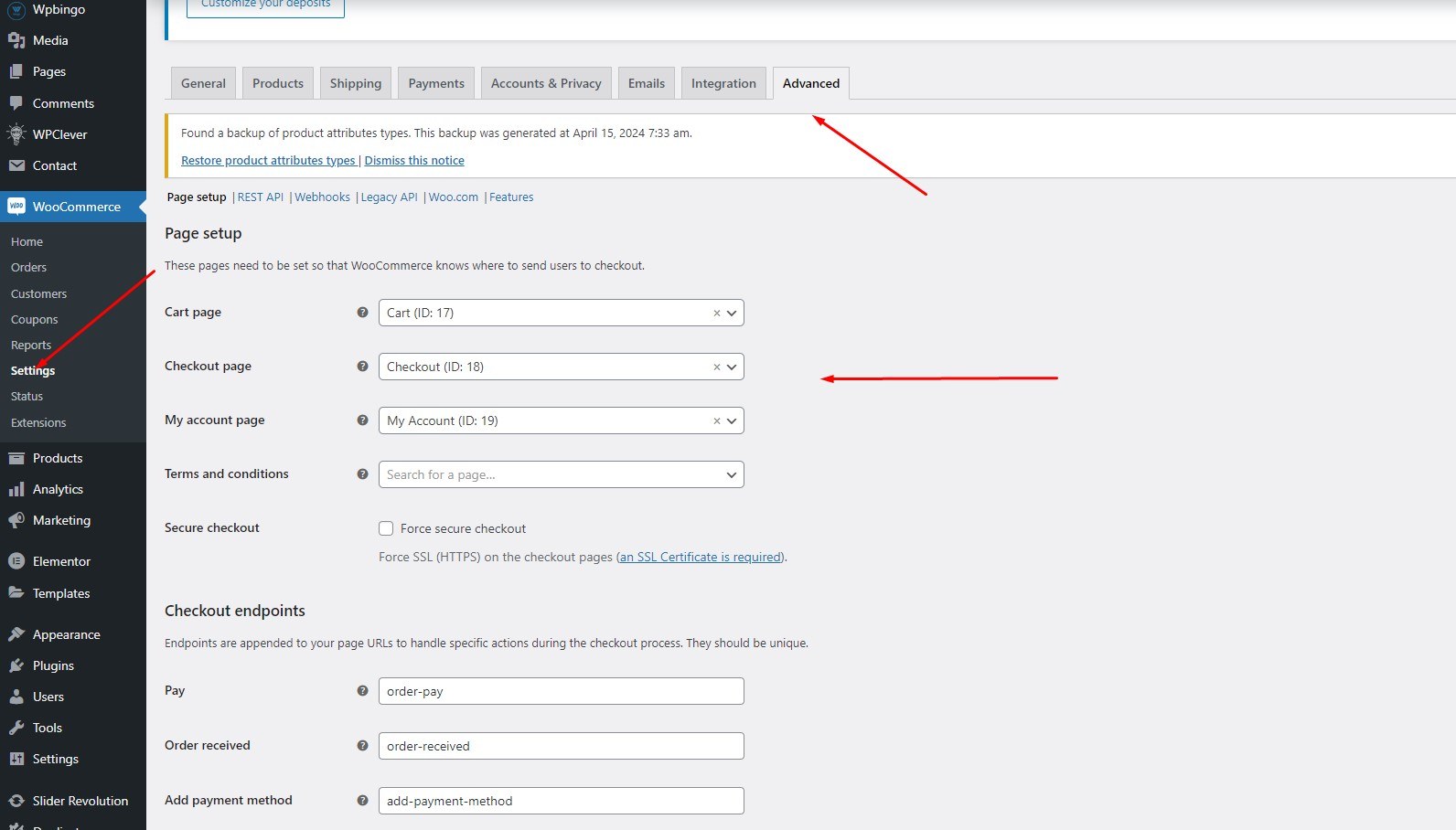
Task: Go to the REST API subsection
Action: coord(261,197)
